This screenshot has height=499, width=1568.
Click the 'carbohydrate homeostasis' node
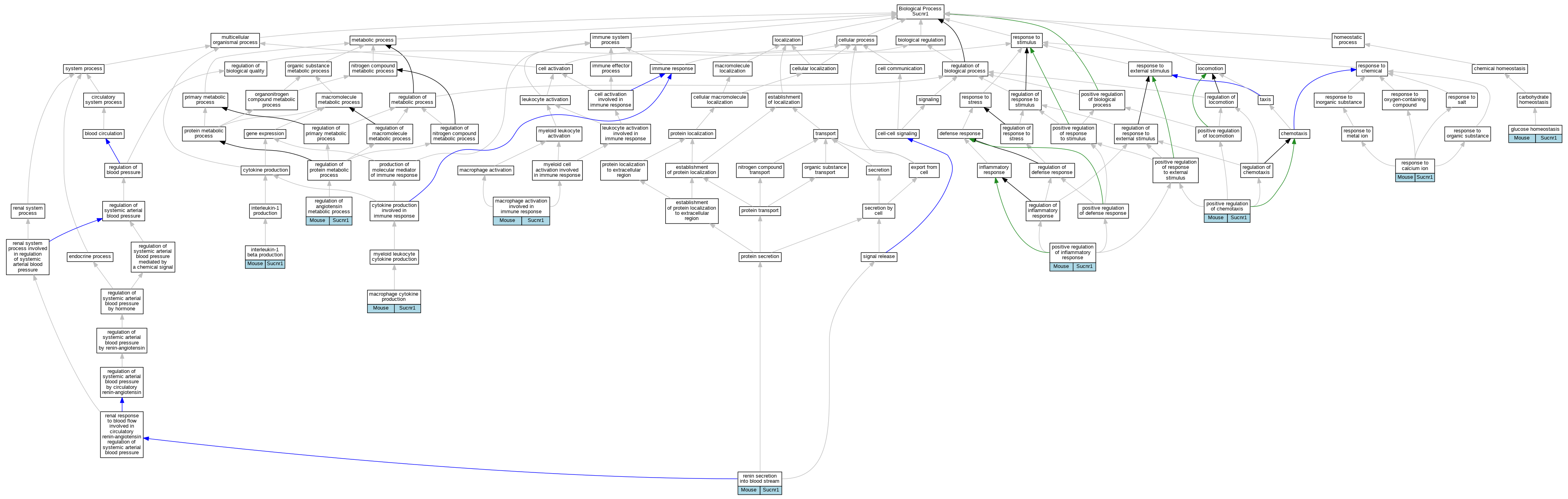tap(1534, 100)
